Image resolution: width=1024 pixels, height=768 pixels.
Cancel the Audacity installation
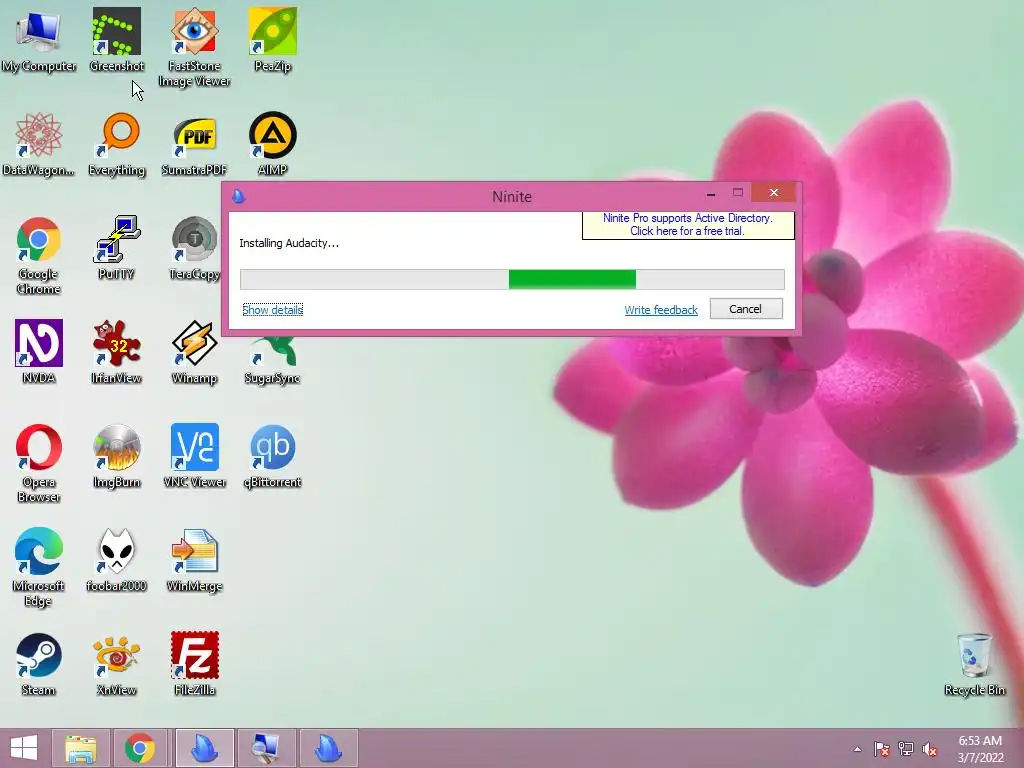click(x=746, y=309)
